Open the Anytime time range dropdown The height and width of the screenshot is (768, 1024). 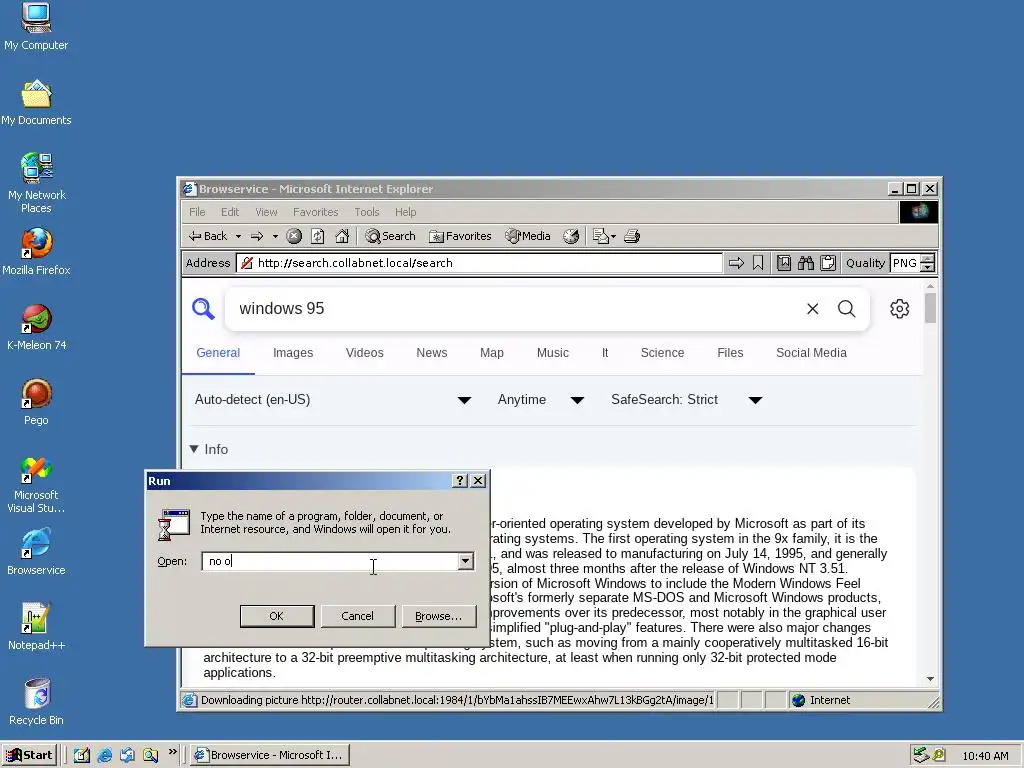541,400
